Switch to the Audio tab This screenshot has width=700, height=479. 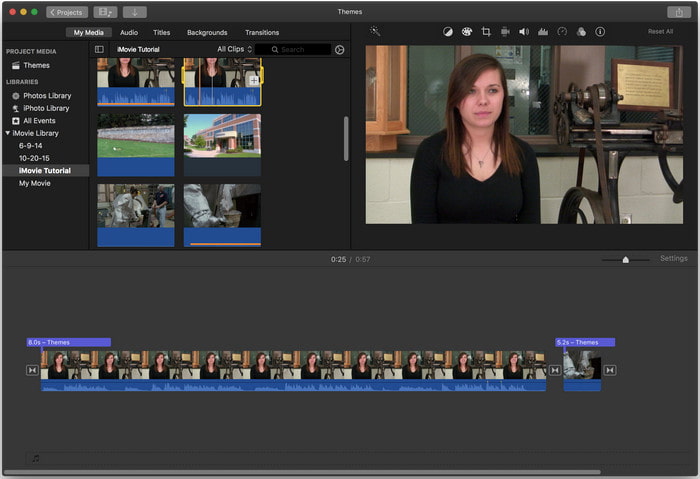coord(129,33)
